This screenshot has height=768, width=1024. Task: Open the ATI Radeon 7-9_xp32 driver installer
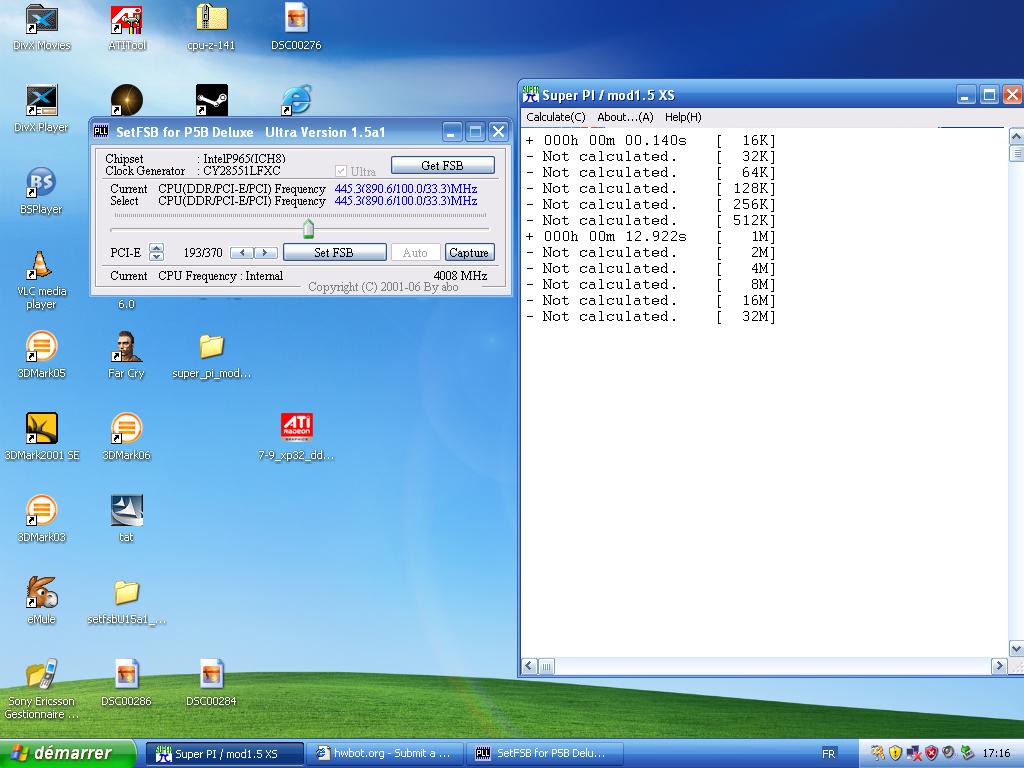[x=296, y=437]
